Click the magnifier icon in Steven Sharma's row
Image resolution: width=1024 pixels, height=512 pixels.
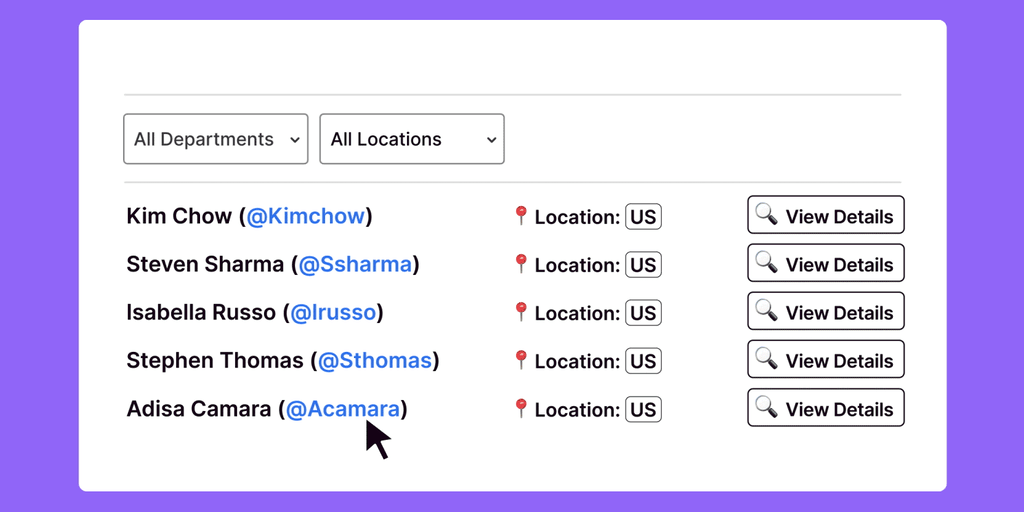pyautogui.click(x=766, y=263)
